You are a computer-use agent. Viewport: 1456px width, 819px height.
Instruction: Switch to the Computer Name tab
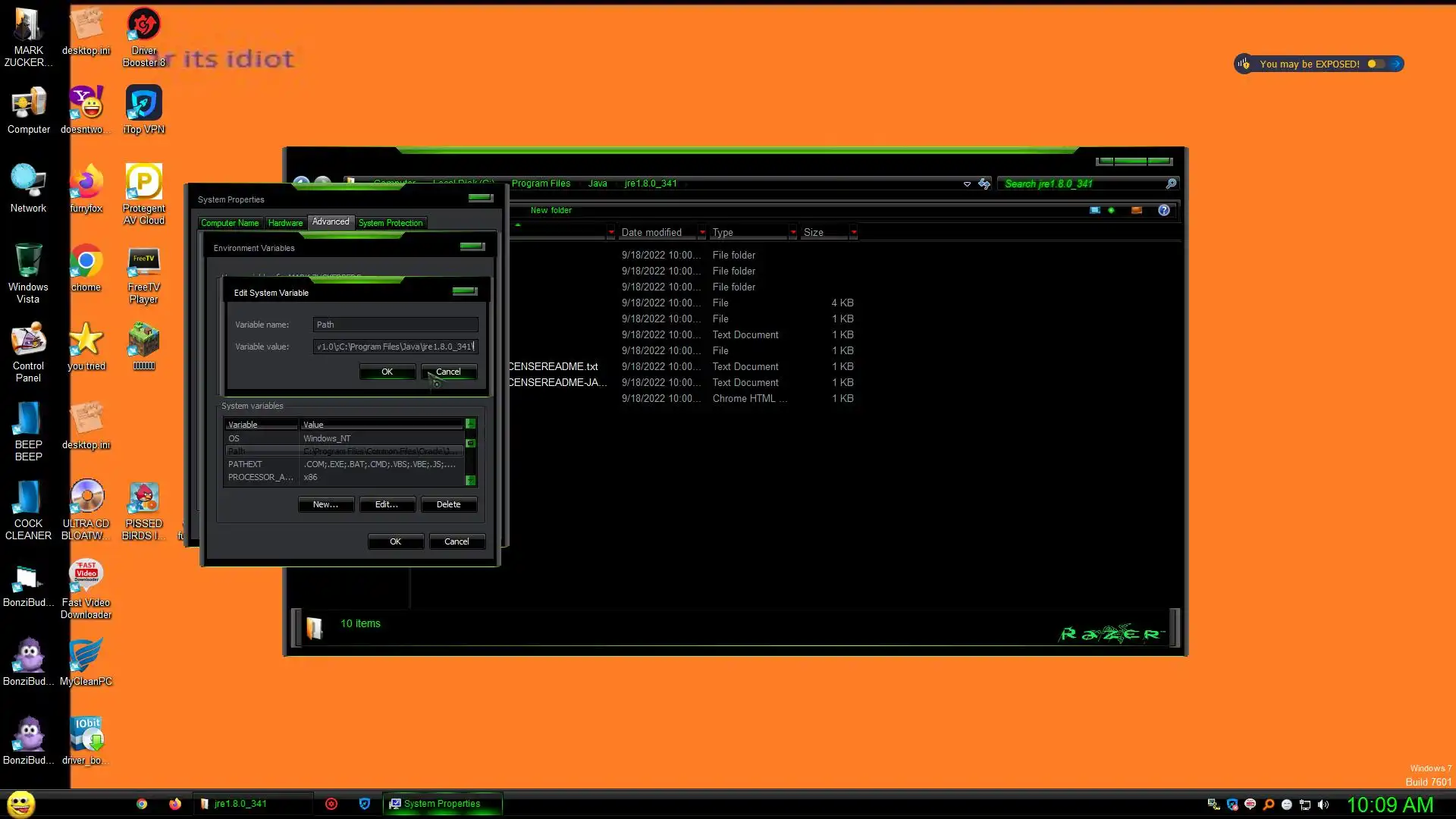(x=230, y=223)
